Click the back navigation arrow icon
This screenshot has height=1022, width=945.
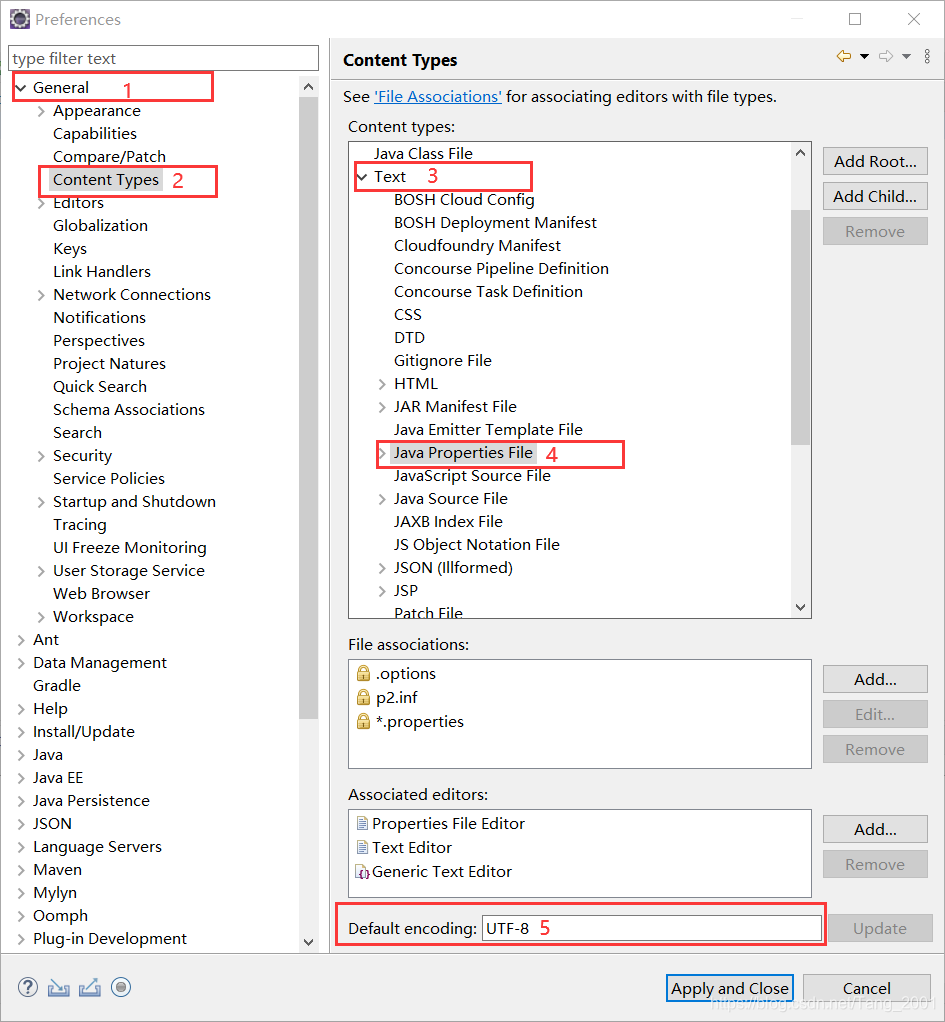[x=843, y=57]
